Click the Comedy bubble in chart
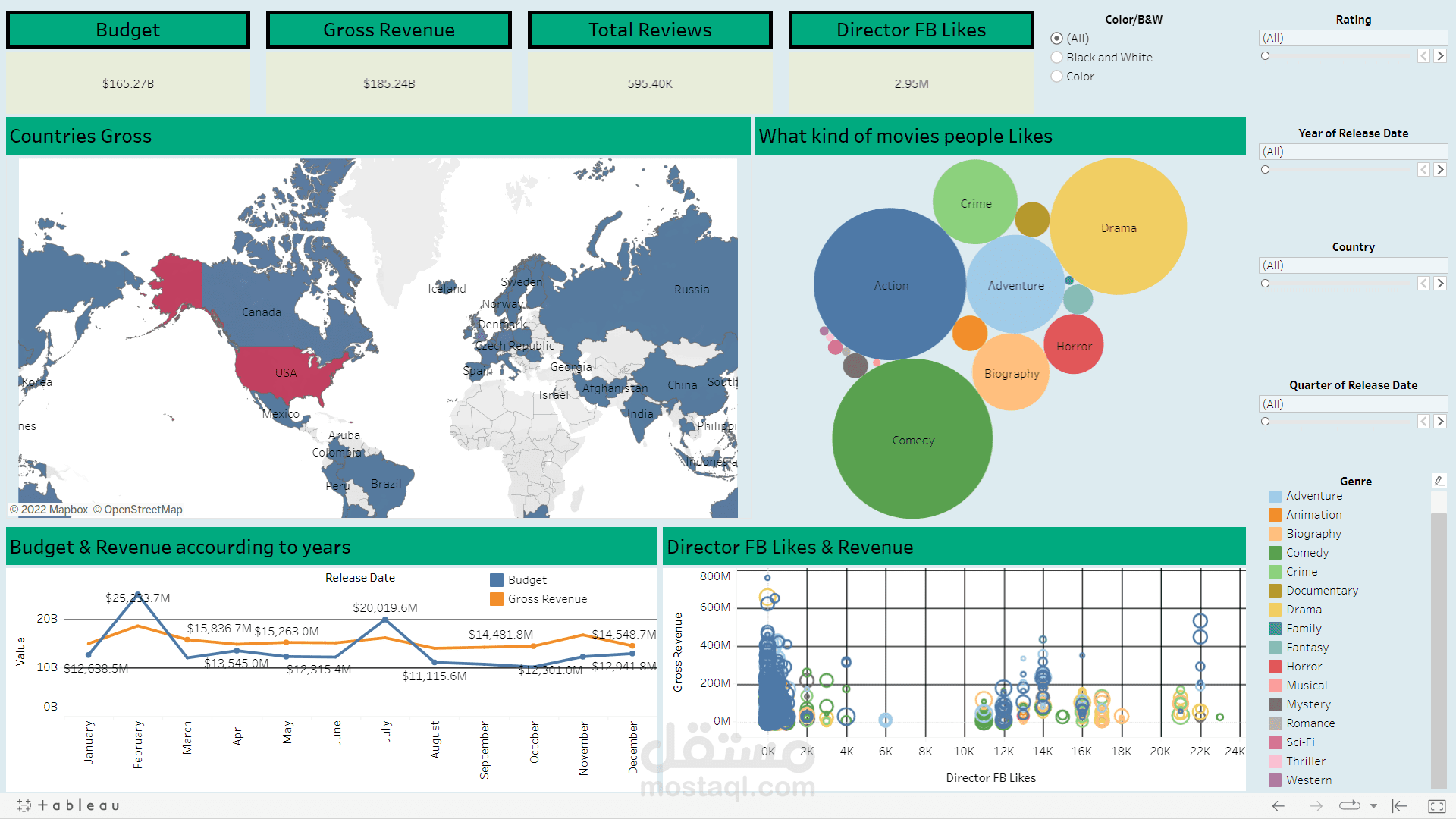Screen dimensions: 1456x819 tap(912, 440)
